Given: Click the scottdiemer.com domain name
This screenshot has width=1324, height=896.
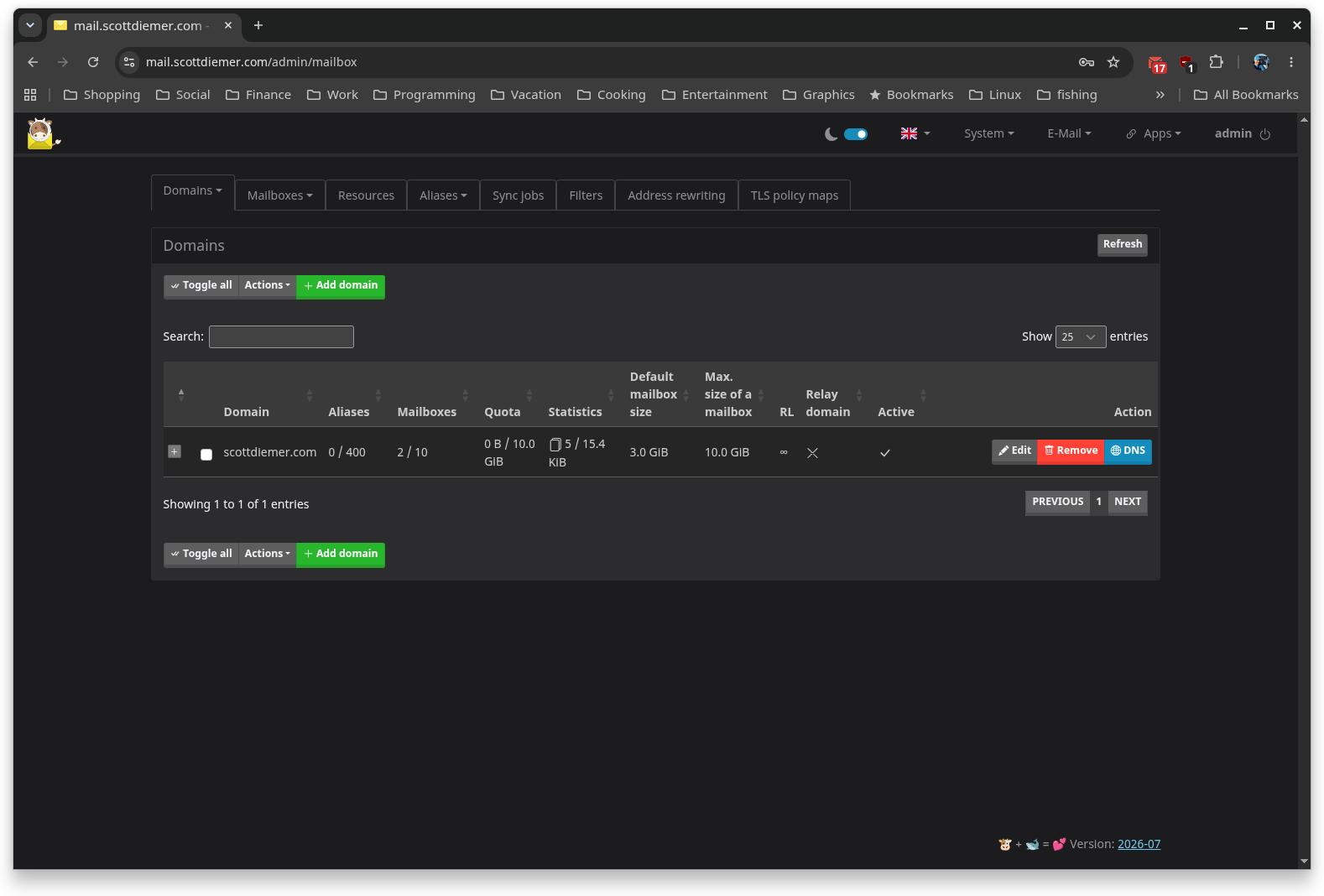Looking at the screenshot, I should [x=270, y=452].
